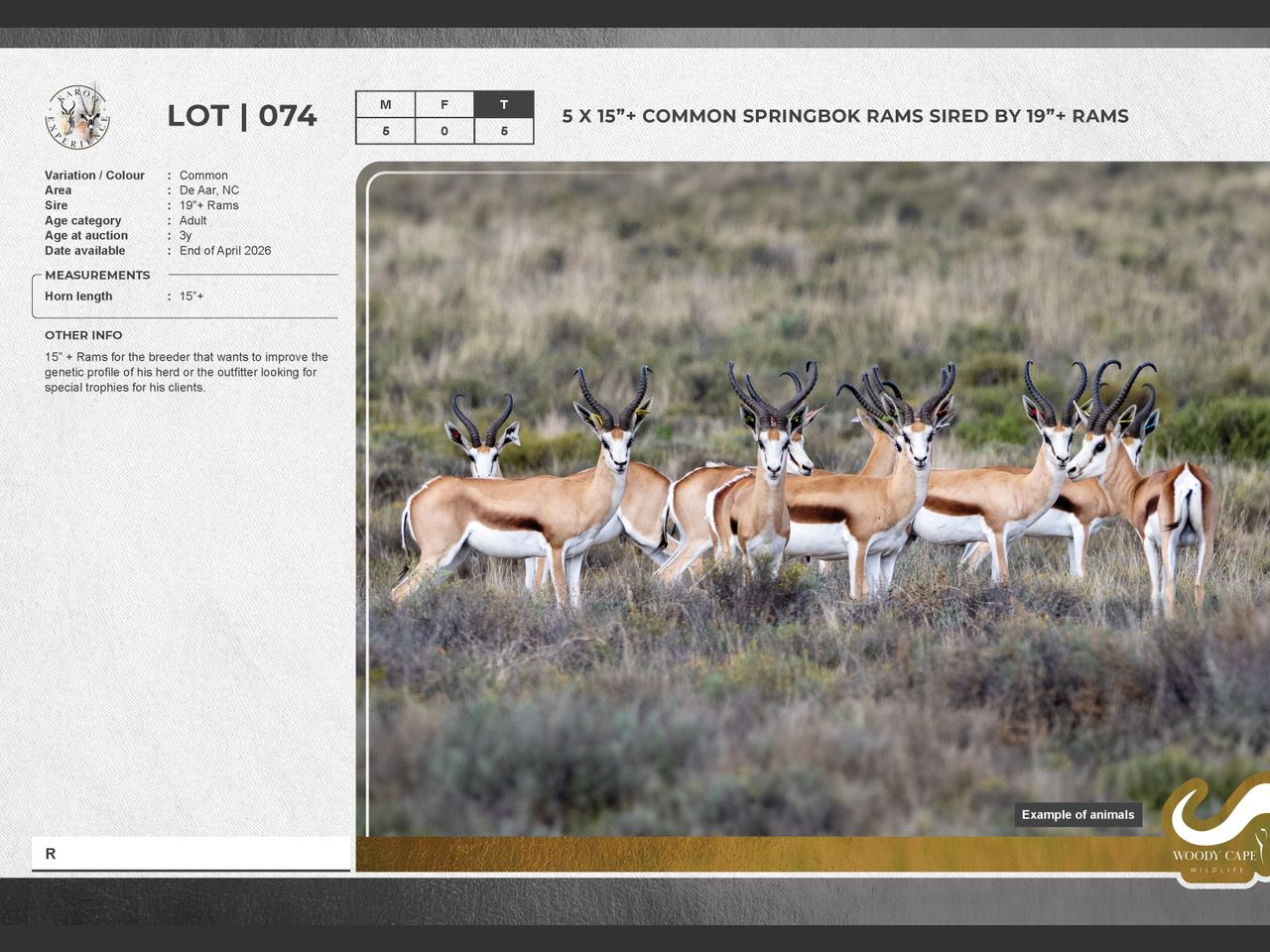Click the 'De Aar, NC' area value
This screenshot has height=952, width=1270.
(209, 190)
